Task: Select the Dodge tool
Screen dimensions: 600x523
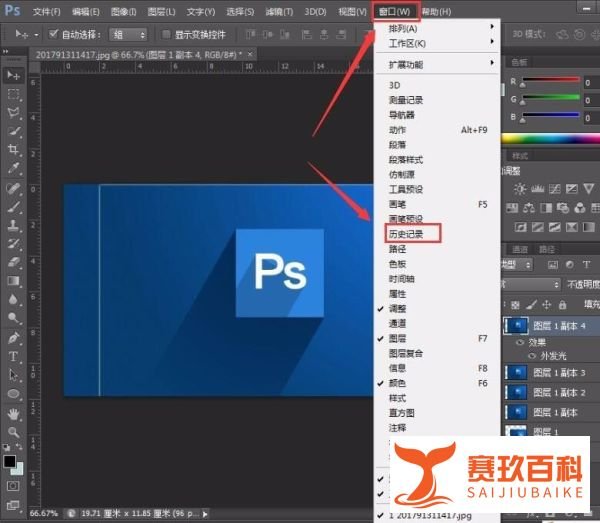Action: 13,318
